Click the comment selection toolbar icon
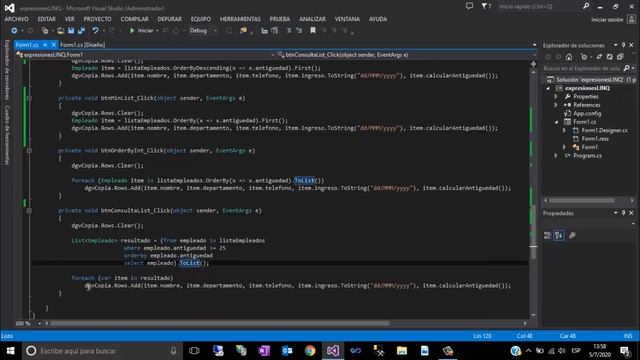Image resolution: width=640 pixels, height=360 pixels. coord(289,31)
